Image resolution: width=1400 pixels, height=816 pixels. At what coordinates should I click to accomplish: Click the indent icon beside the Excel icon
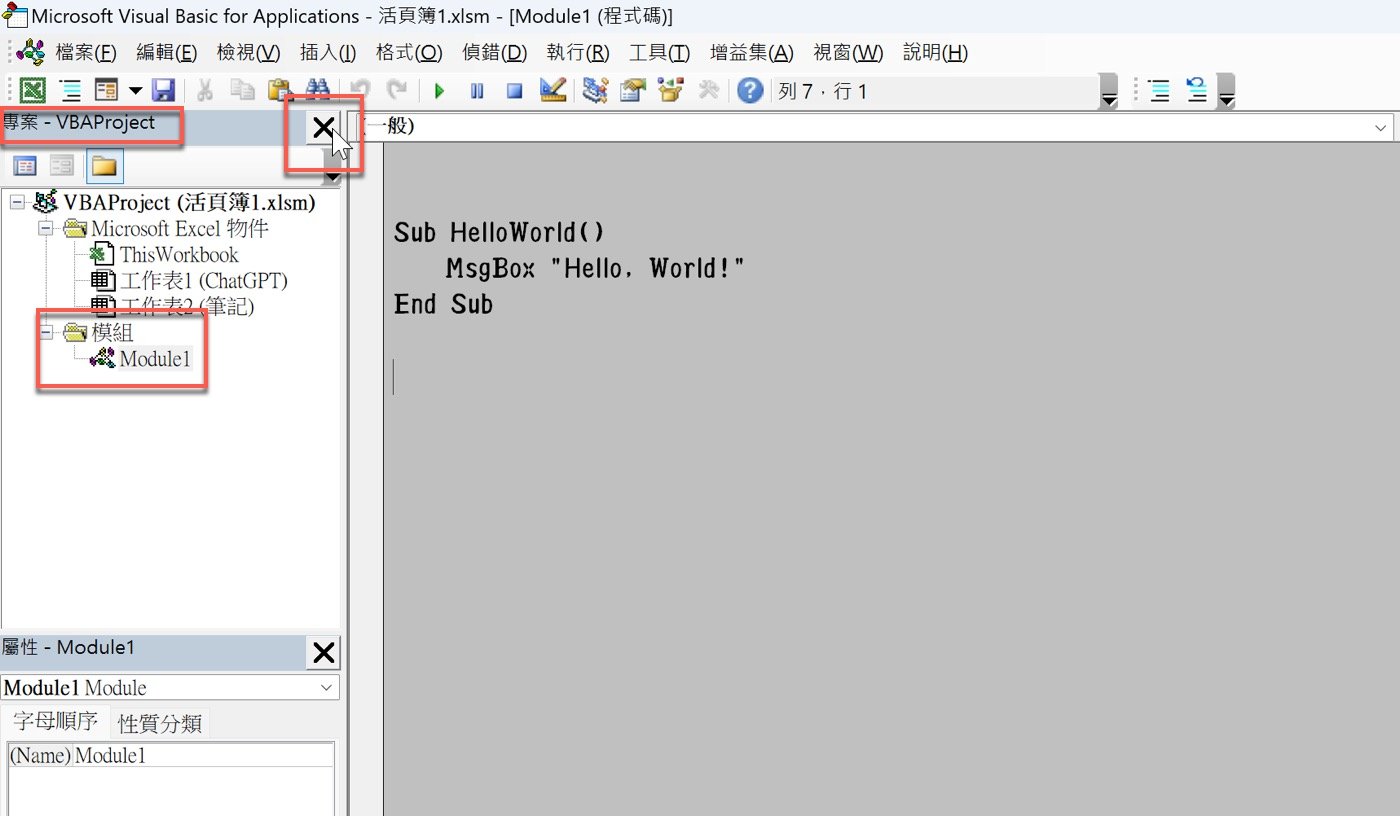70,91
